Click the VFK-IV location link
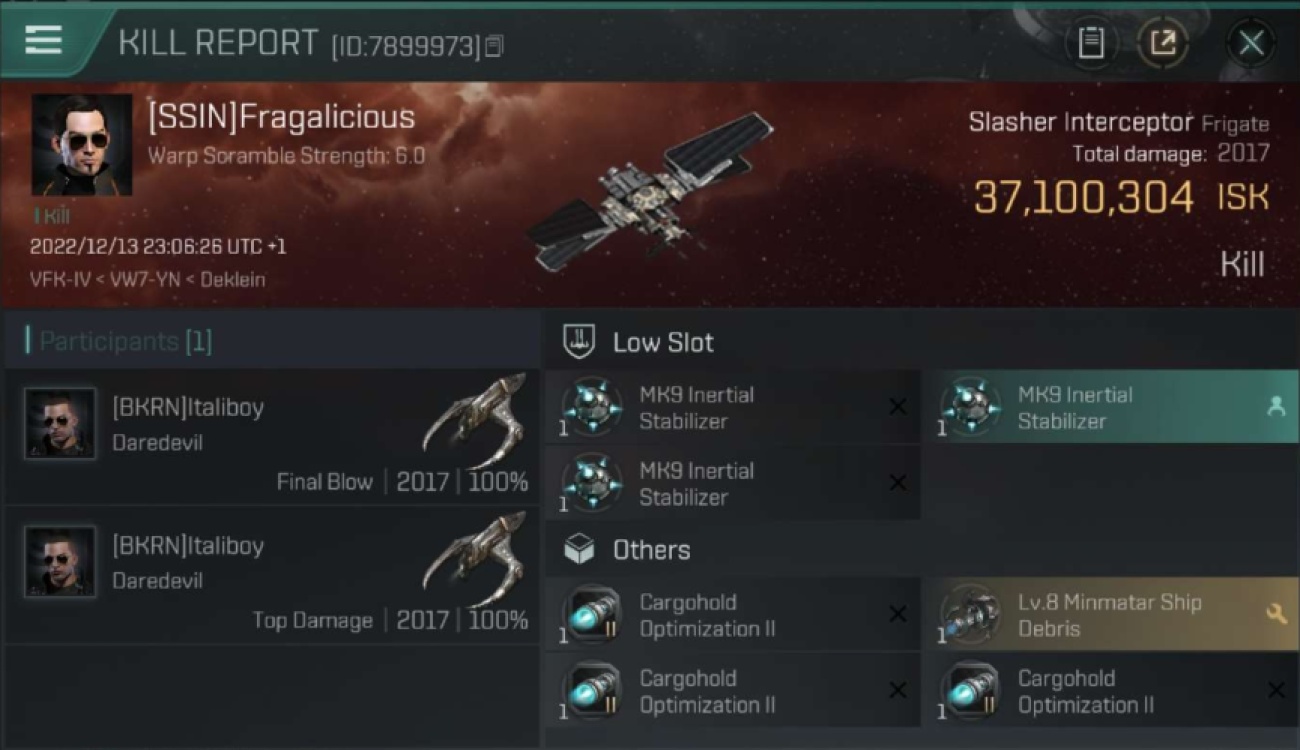1300x750 pixels. pos(54,280)
